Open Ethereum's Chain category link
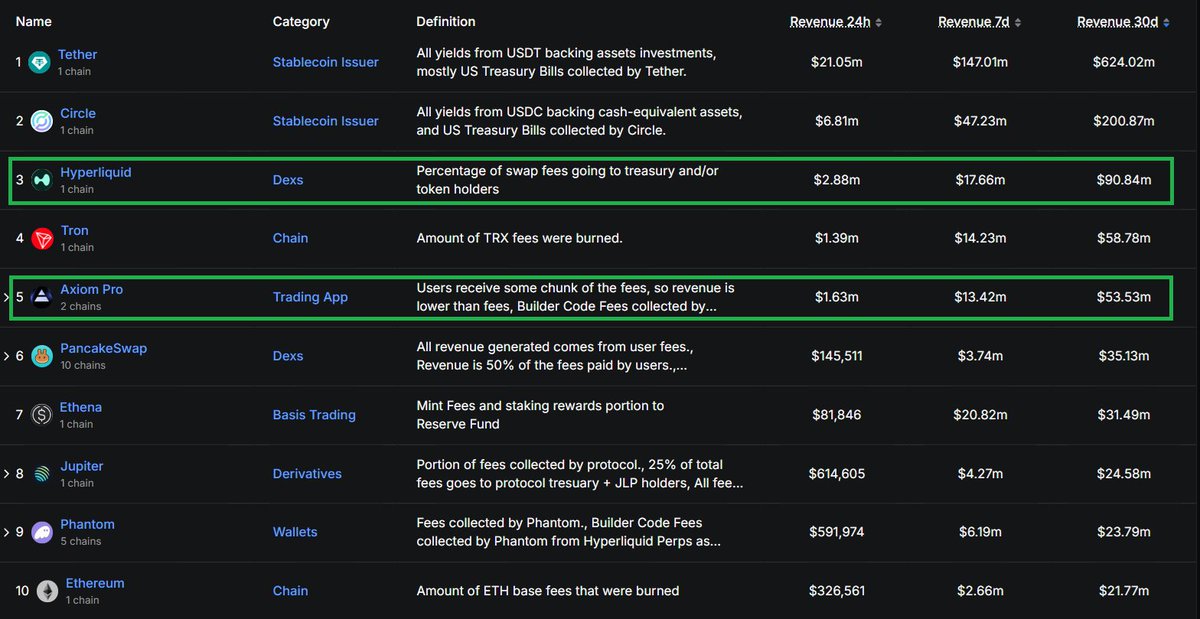The width and height of the screenshot is (1200, 619). click(290, 591)
